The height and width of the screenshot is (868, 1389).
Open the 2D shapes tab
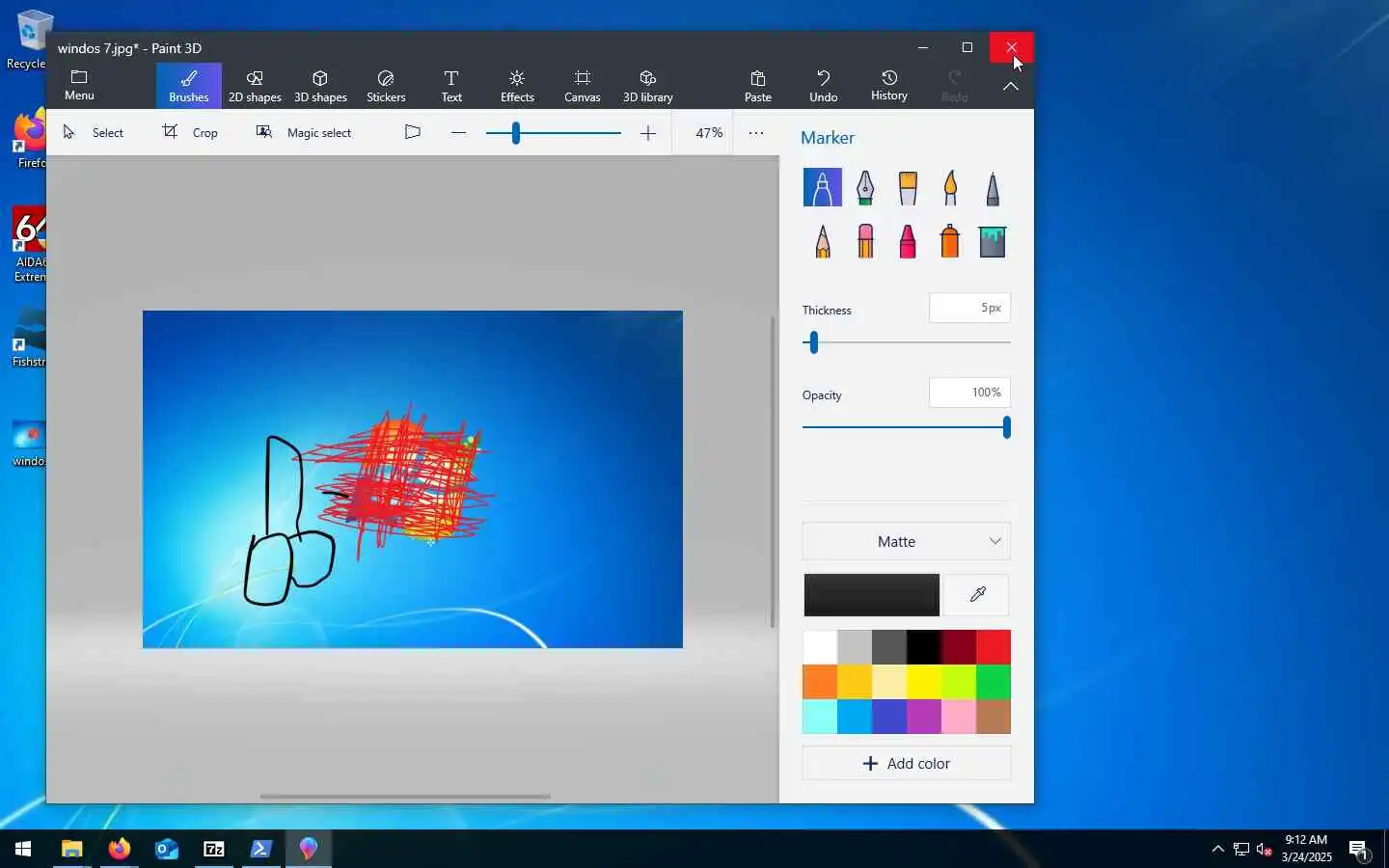coord(255,86)
